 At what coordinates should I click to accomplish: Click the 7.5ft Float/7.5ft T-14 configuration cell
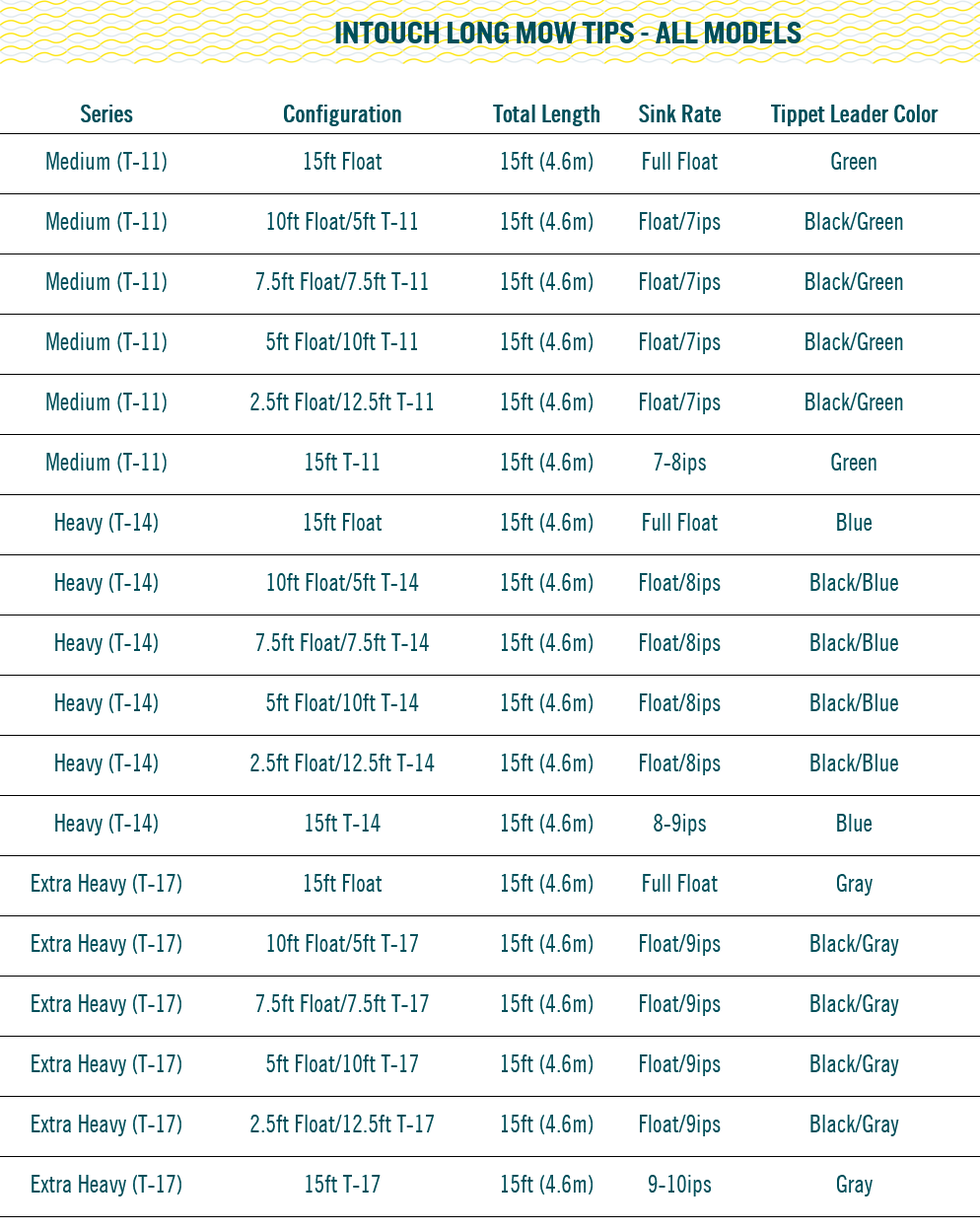coord(342,643)
